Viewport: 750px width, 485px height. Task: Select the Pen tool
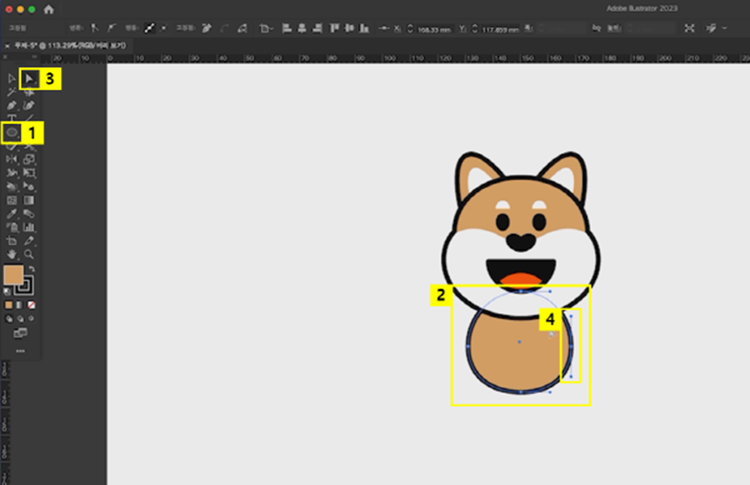12,105
